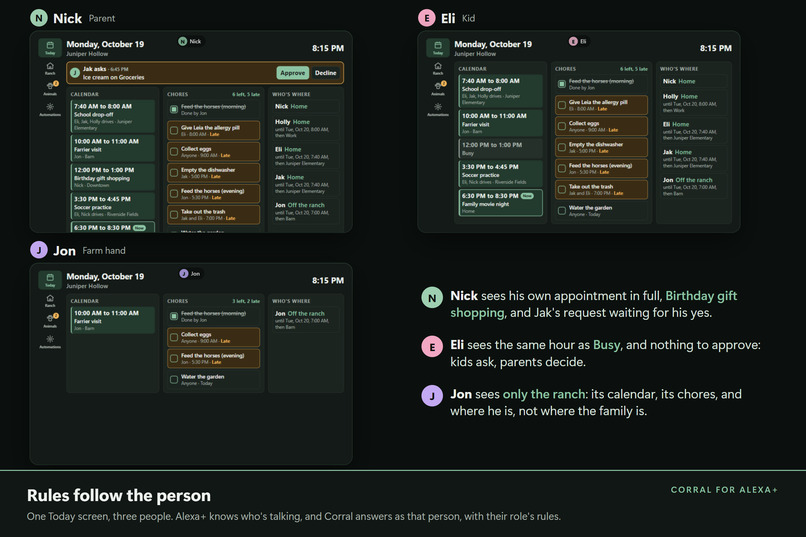The width and height of the screenshot is (806, 537).
Task: Tick 'Water the garden' in Eli's chores
Action: (x=562, y=211)
